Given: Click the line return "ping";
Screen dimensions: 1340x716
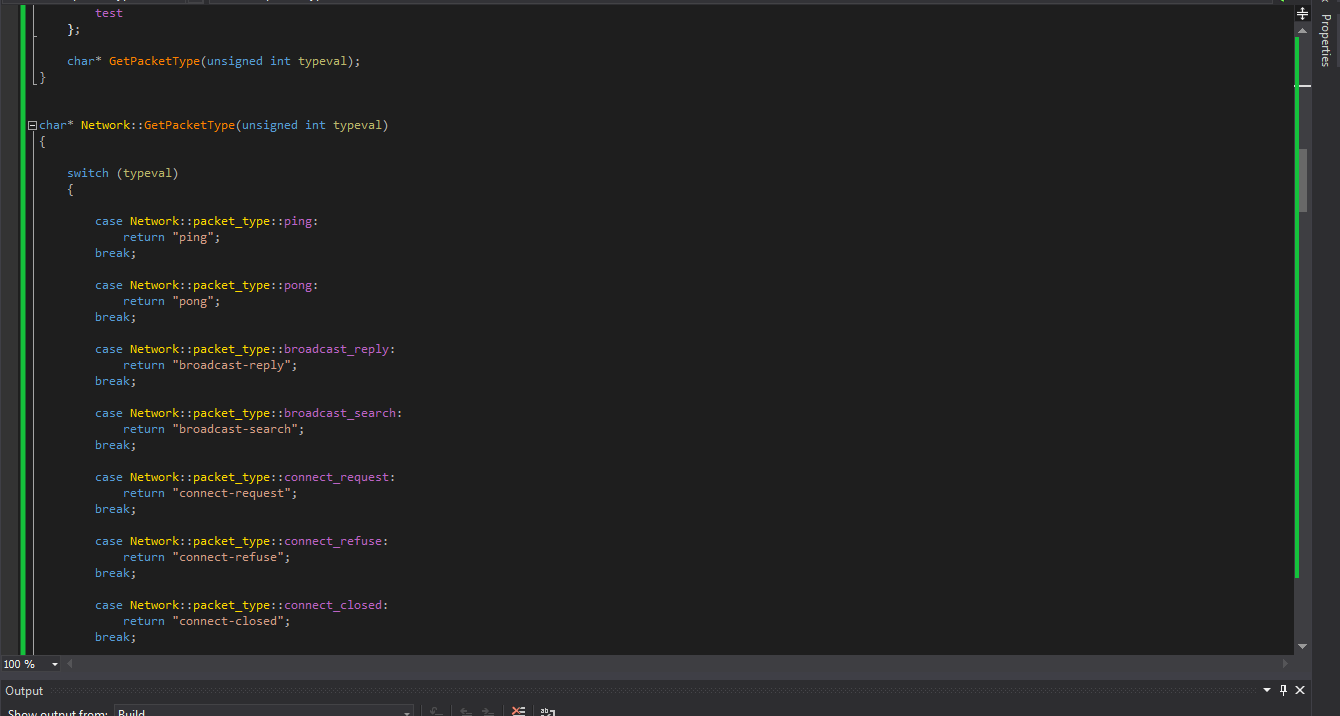Looking at the screenshot, I should click(171, 237).
